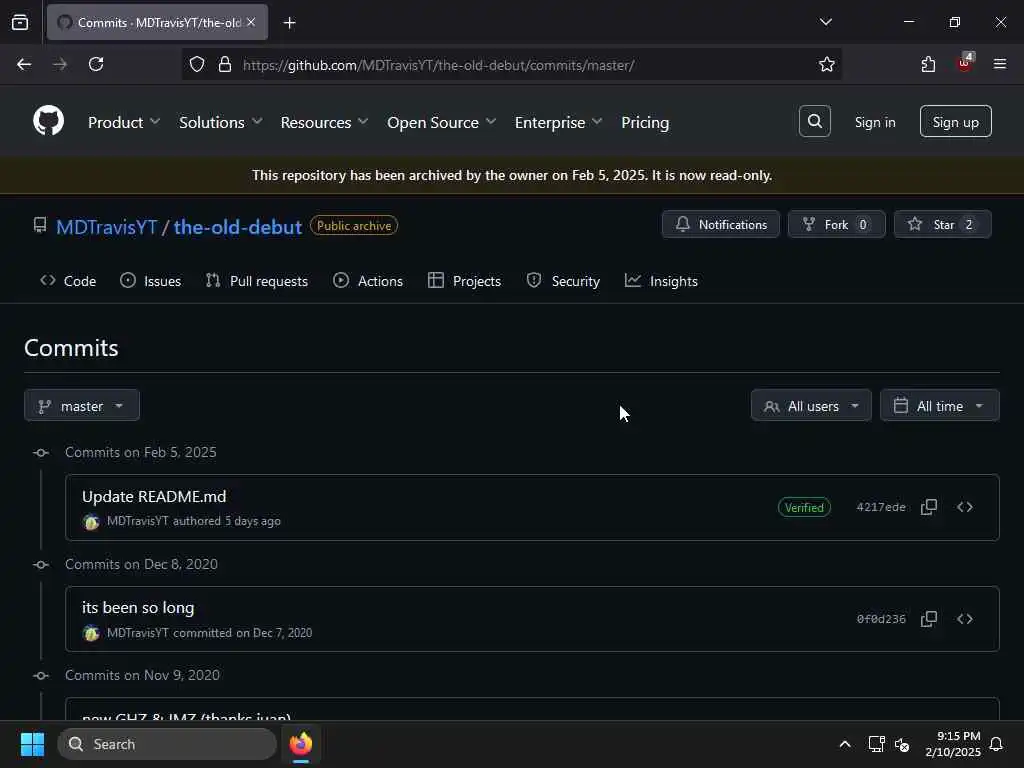Viewport: 1024px width, 768px height.
Task: Open Firefox view recent browsing icon
Action: point(20,23)
